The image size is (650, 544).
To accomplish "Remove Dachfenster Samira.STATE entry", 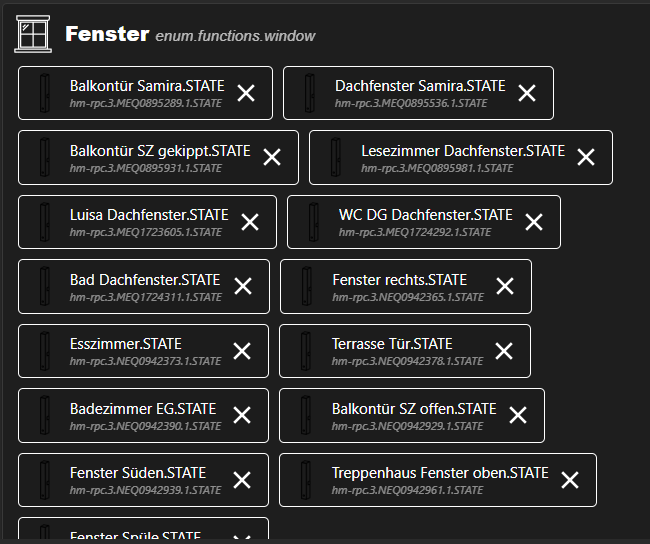I will [x=527, y=93].
